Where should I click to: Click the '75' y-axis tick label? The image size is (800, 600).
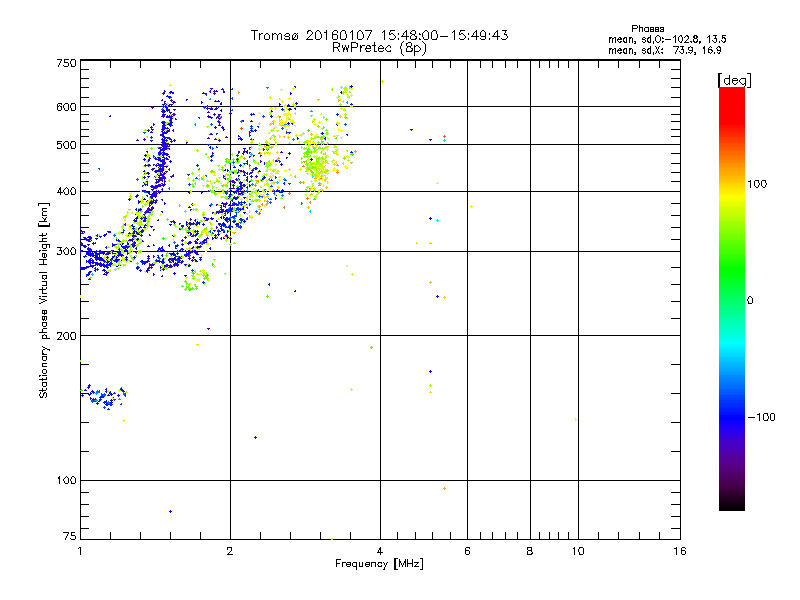click(x=70, y=536)
